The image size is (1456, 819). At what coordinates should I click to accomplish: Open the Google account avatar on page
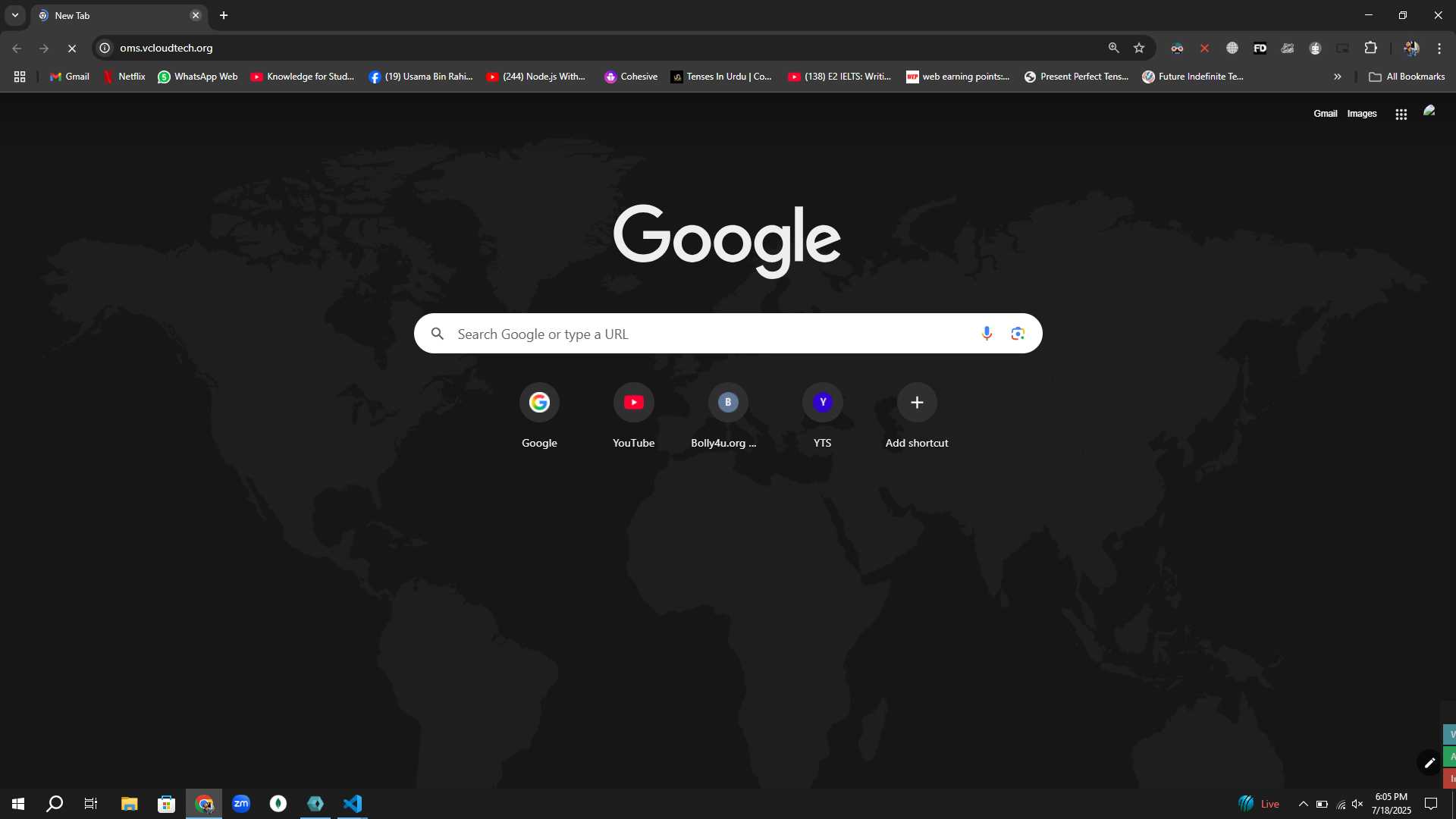(1429, 112)
